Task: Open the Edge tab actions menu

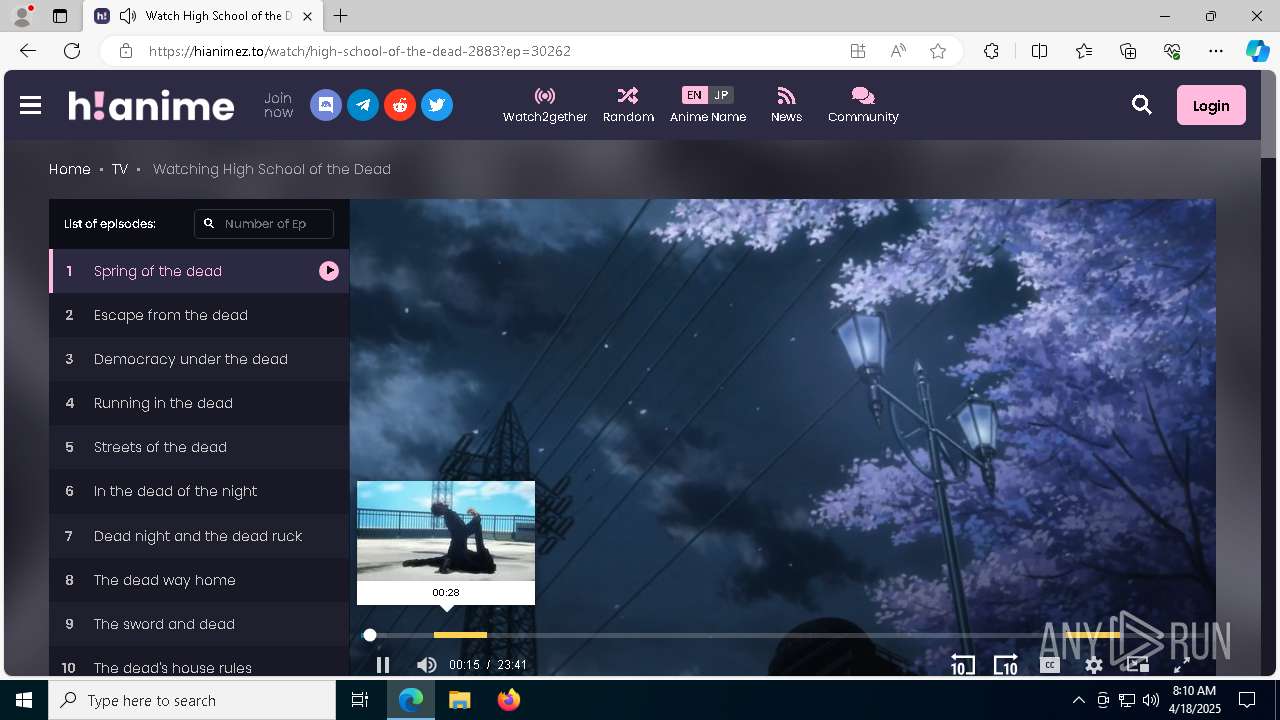Action: pos(60,16)
